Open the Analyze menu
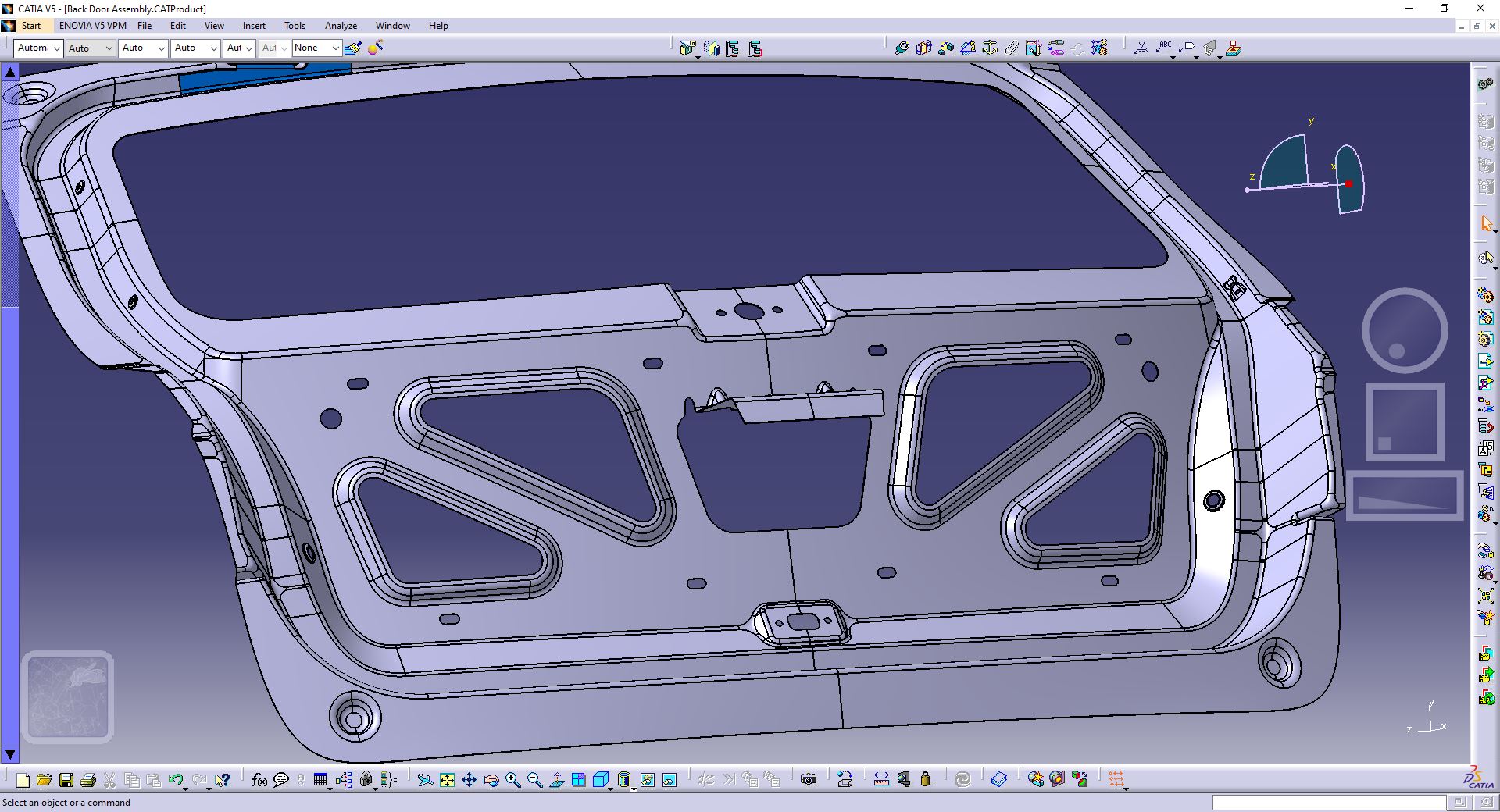1500x812 pixels. [x=341, y=26]
